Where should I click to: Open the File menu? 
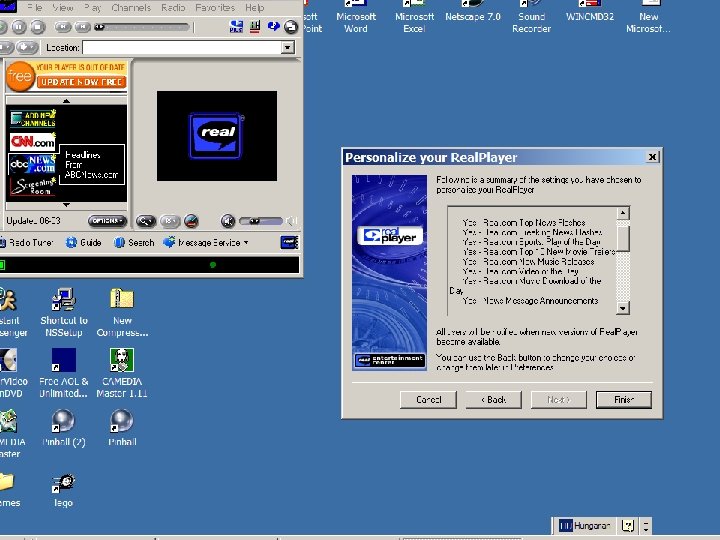point(34,8)
